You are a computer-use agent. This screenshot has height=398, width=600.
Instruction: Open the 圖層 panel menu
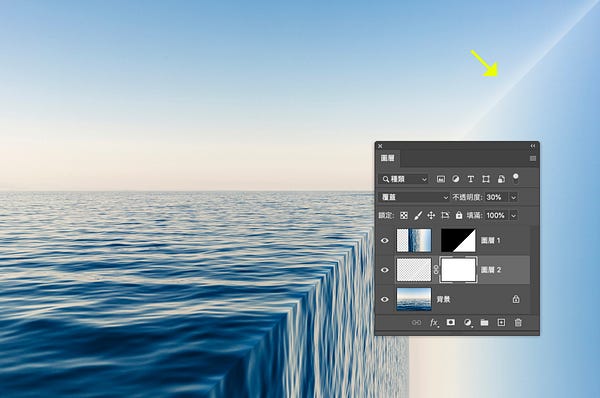coord(533,158)
